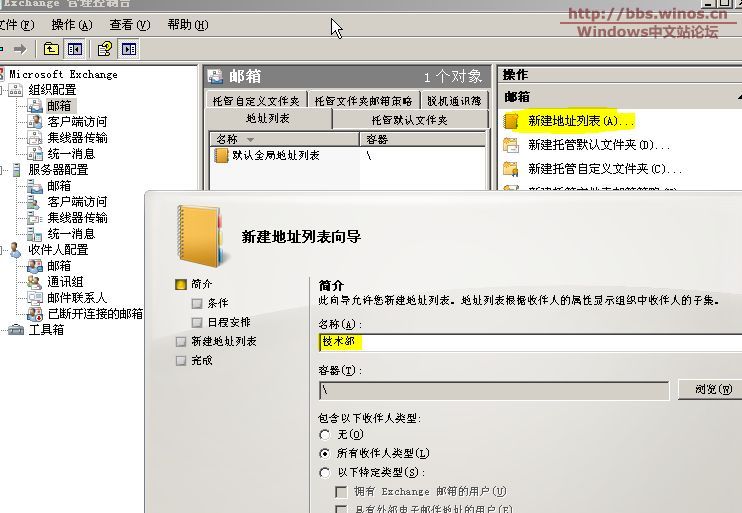Toggle the show/hide console tree toolbar icon
The height and width of the screenshot is (513, 742).
pos(76,48)
